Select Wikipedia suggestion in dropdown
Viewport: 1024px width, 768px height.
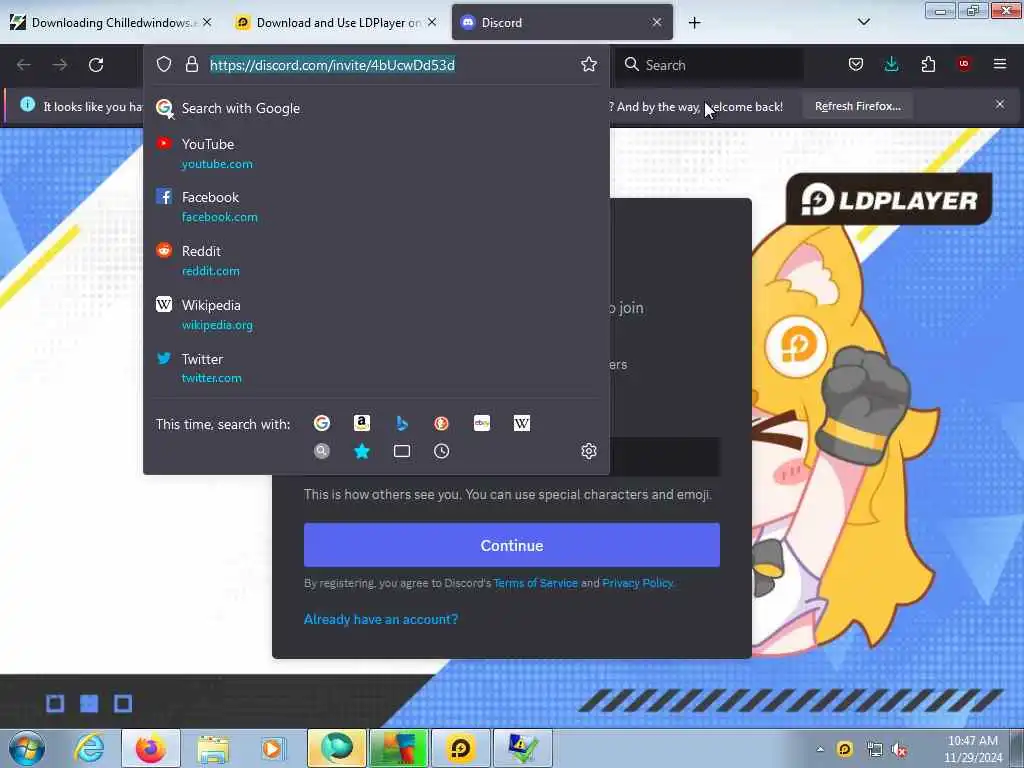376,314
